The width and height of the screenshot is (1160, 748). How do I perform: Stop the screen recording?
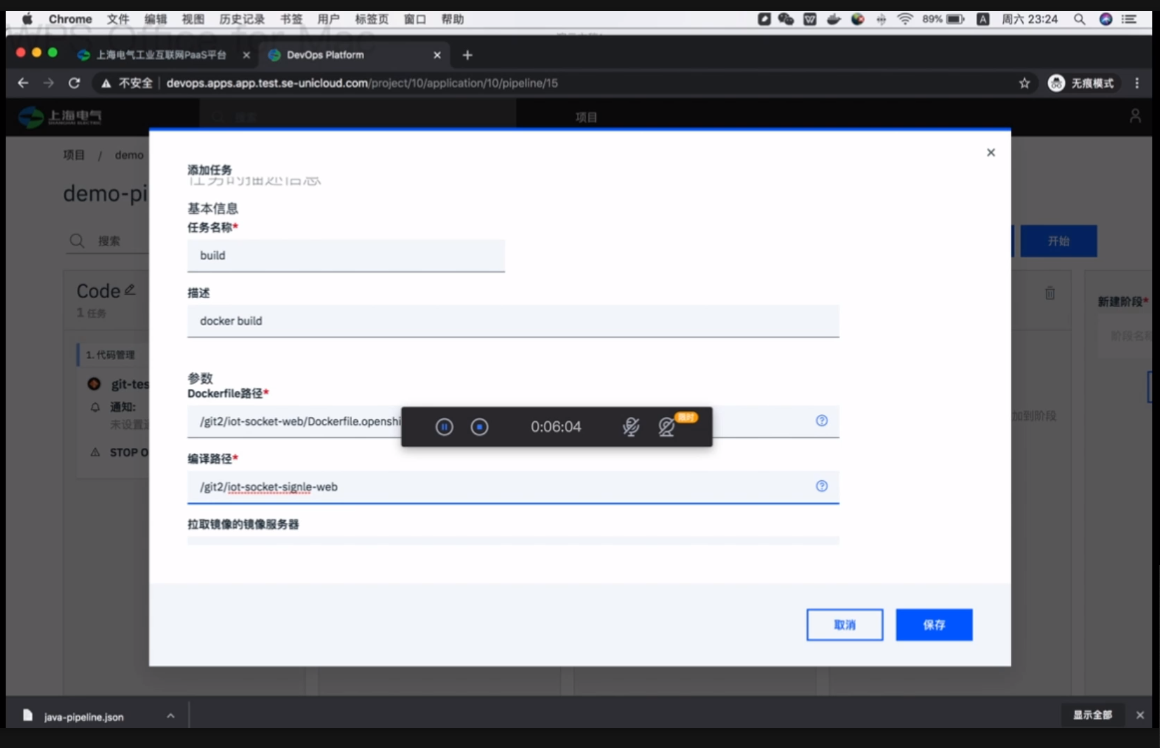(x=479, y=427)
